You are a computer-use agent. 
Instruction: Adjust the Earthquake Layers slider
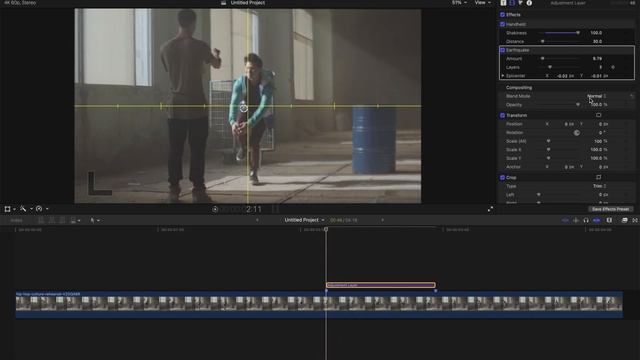pyautogui.click(x=550, y=67)
